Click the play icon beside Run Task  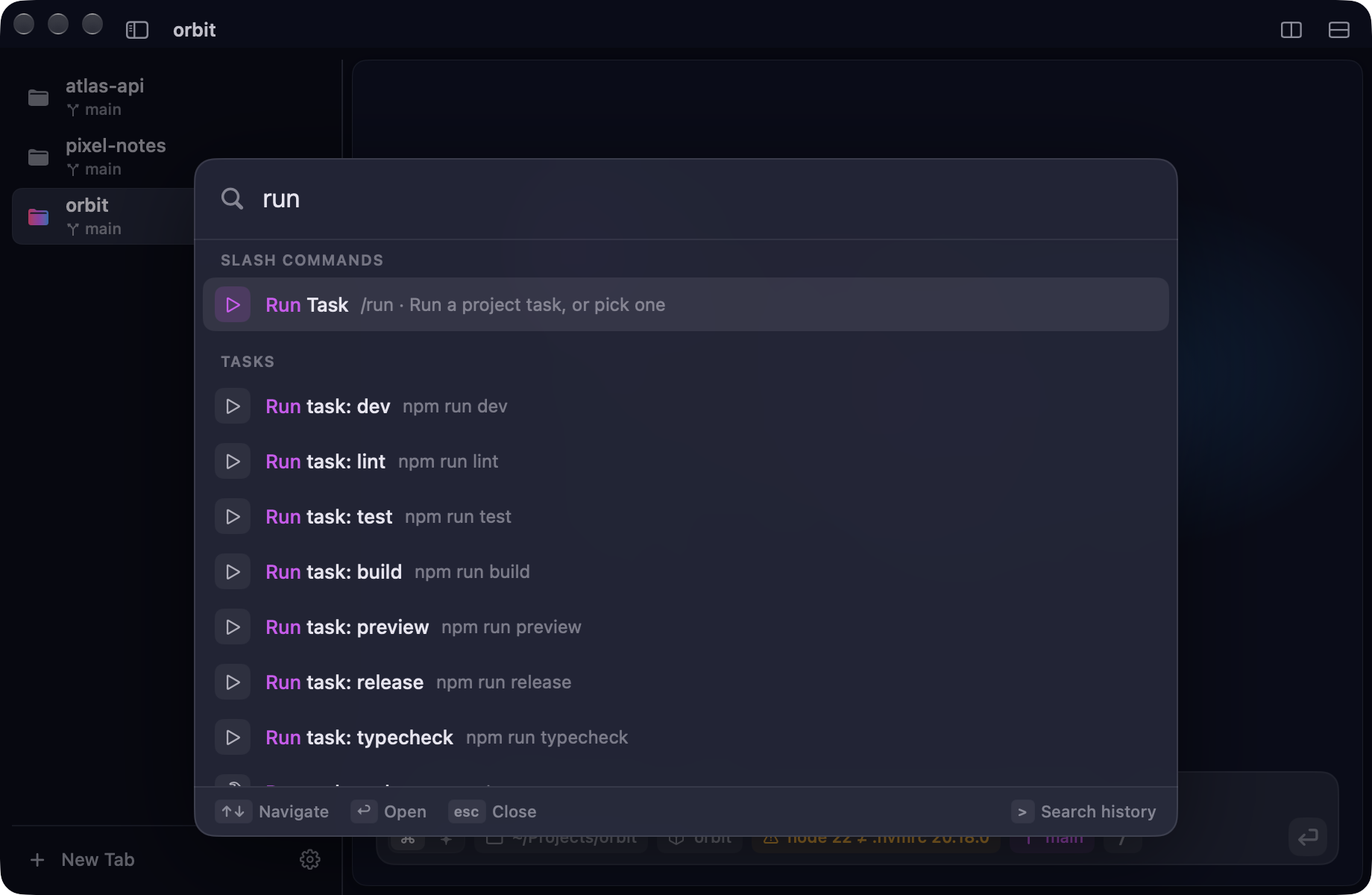pos(233,304)
